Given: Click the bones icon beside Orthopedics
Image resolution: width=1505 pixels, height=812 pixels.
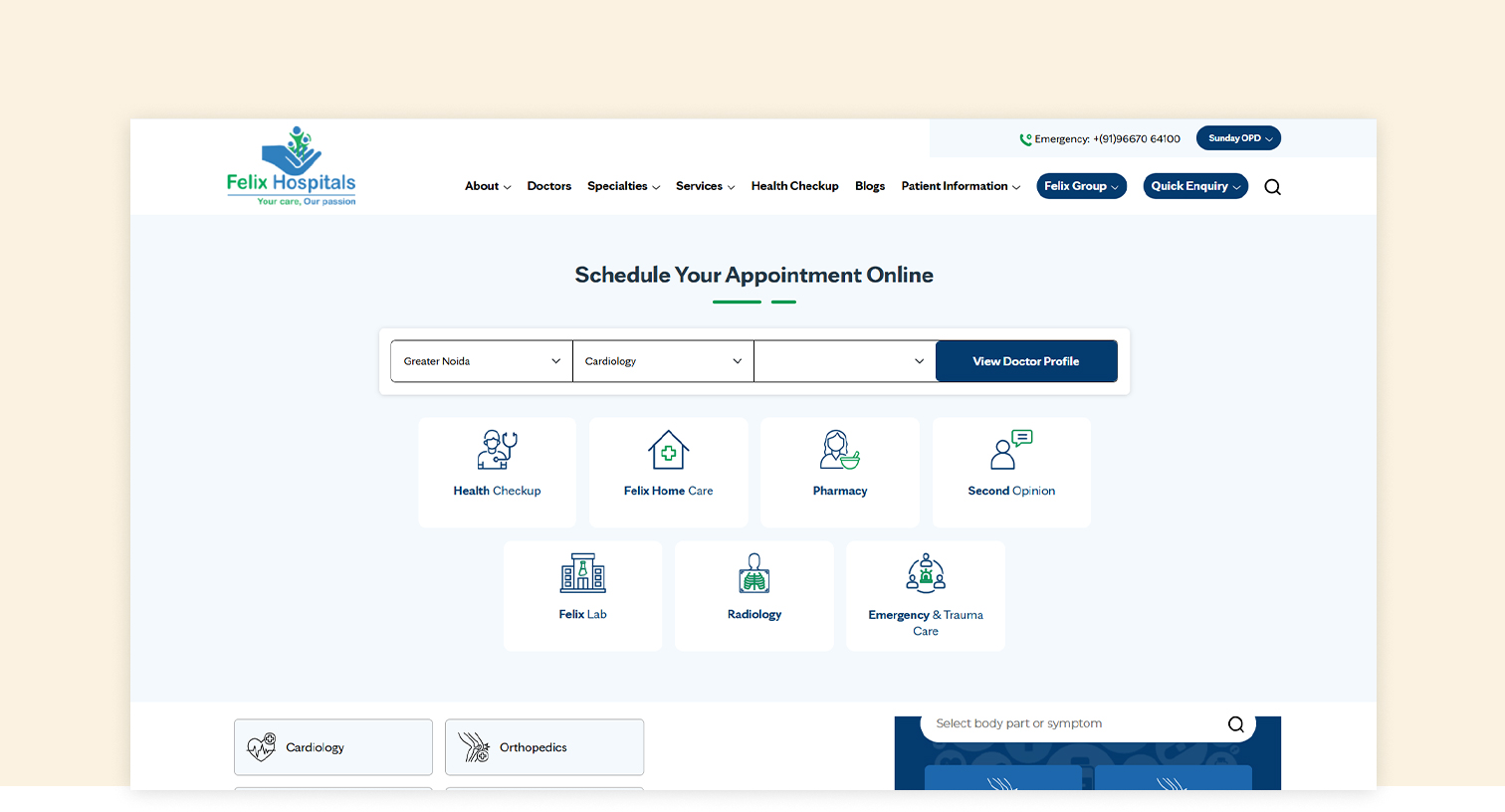Looking at the screenshot, I should (x=474, y=746).
